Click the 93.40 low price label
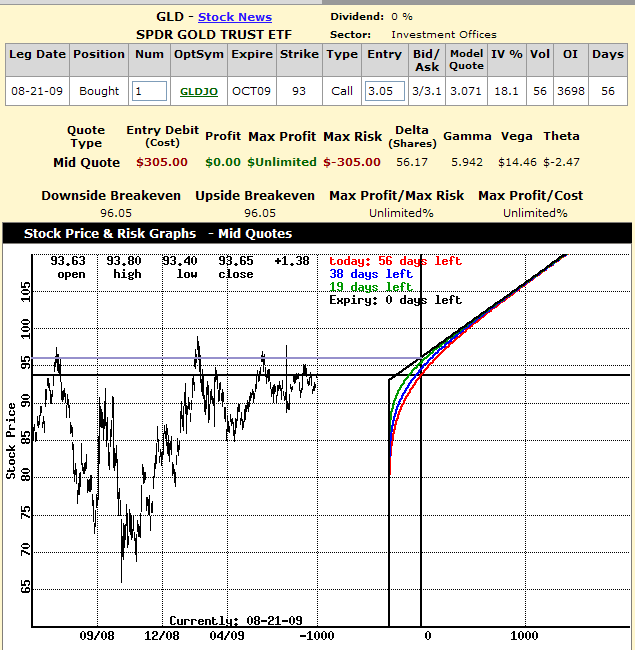Screen dimensions: 635x650 180,261
